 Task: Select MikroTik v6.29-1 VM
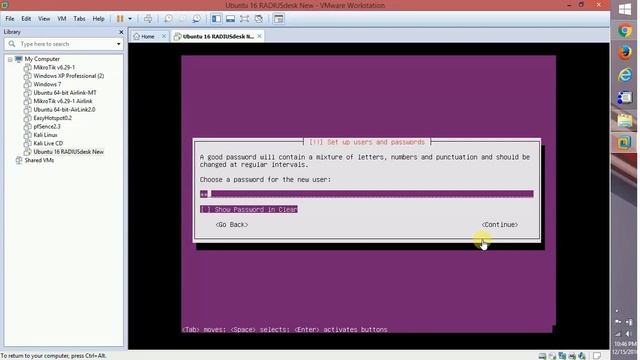pos(54,67)
